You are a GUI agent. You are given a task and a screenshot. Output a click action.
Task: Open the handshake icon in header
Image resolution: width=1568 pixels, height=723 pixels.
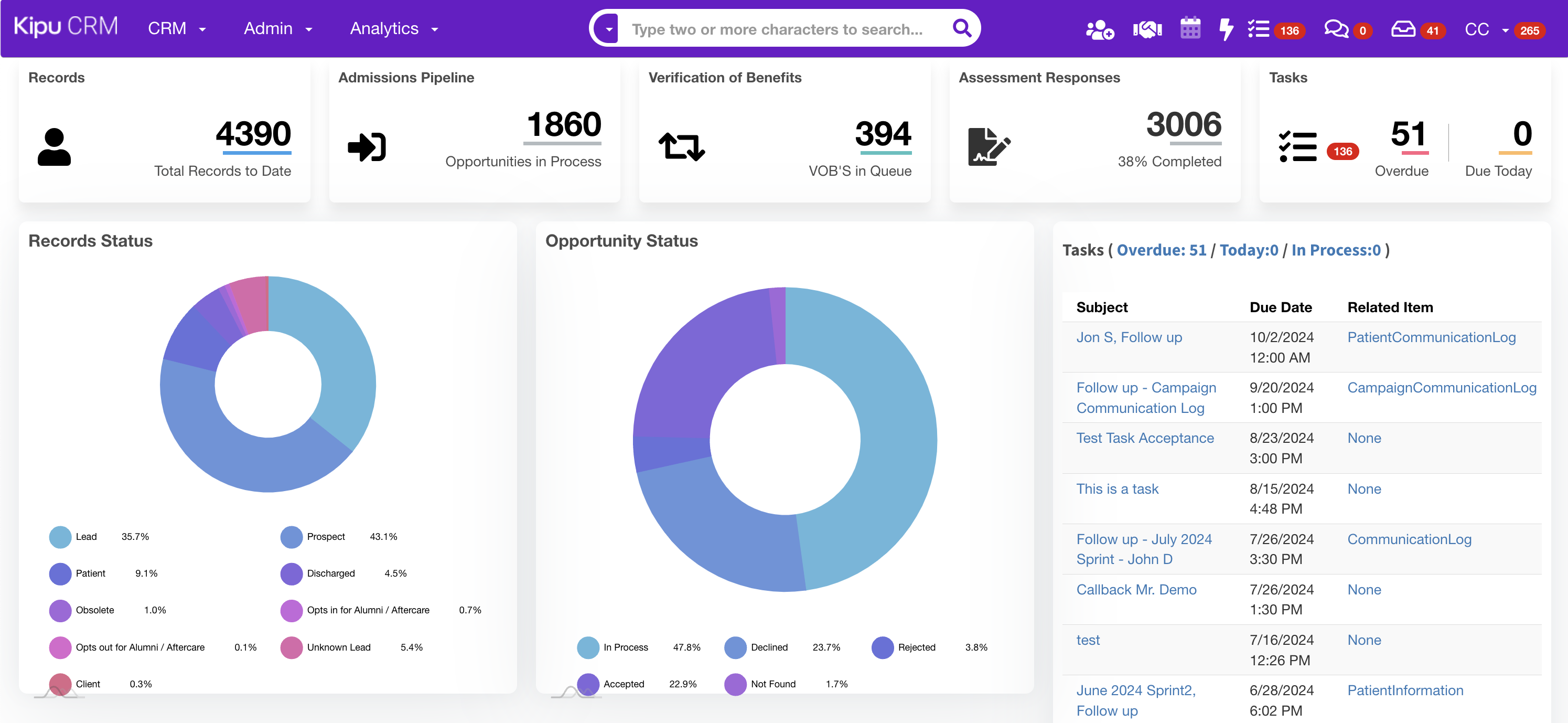point(1147,29)
